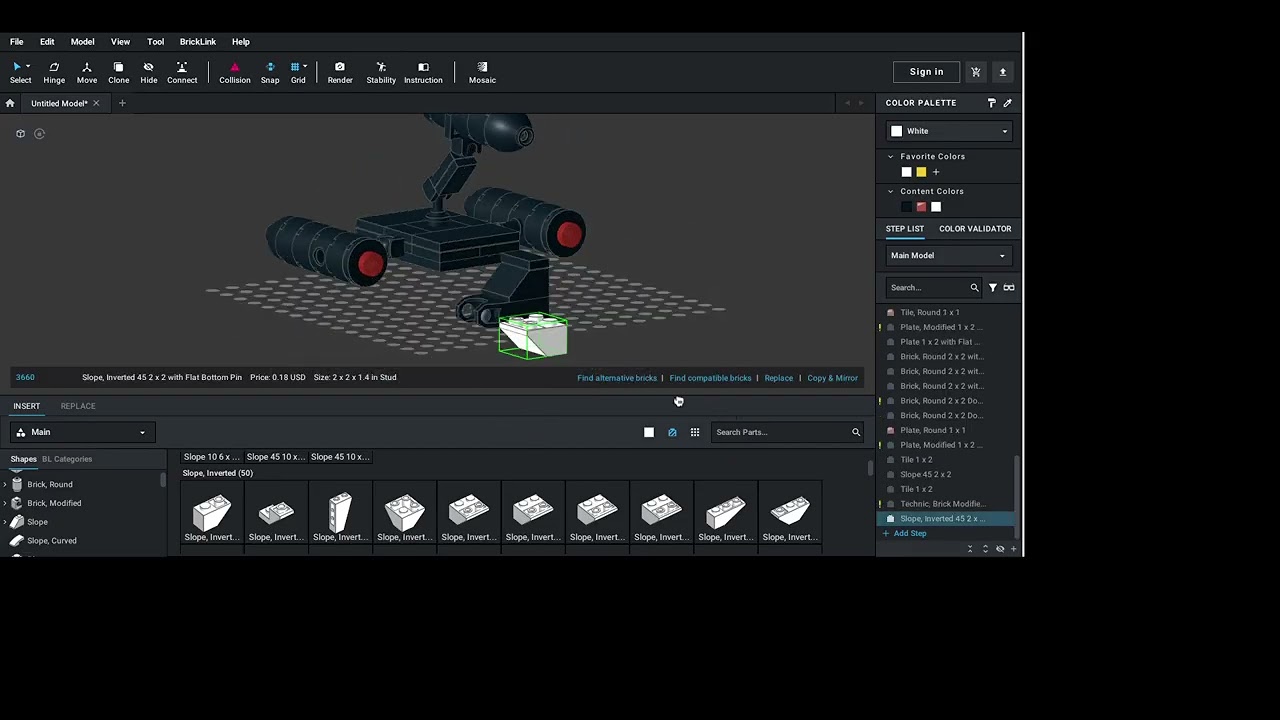Open the shopping cart icon
The image size is (1280, 720).
[976, 72]
